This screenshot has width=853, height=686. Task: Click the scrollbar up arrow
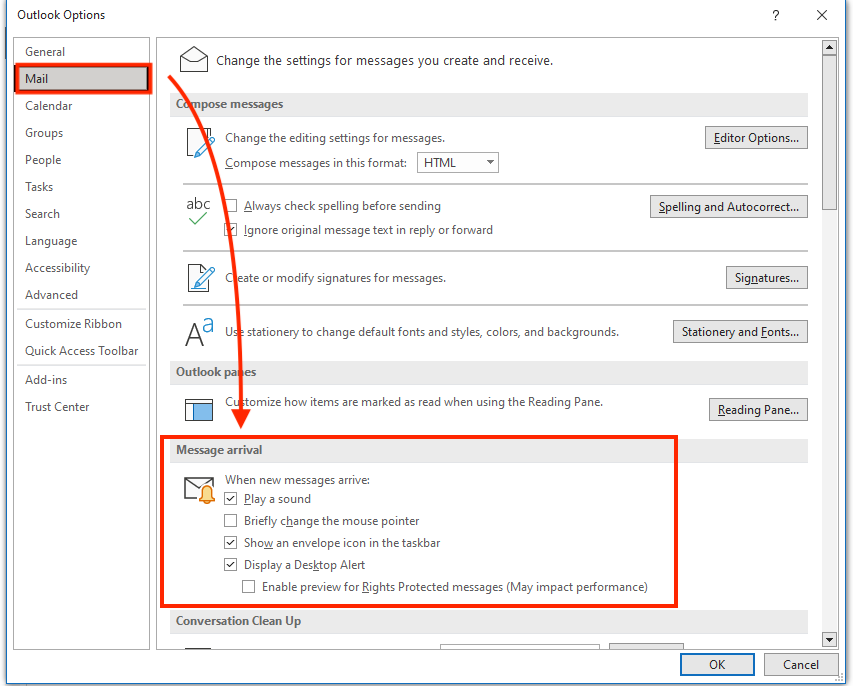(829, 48)
